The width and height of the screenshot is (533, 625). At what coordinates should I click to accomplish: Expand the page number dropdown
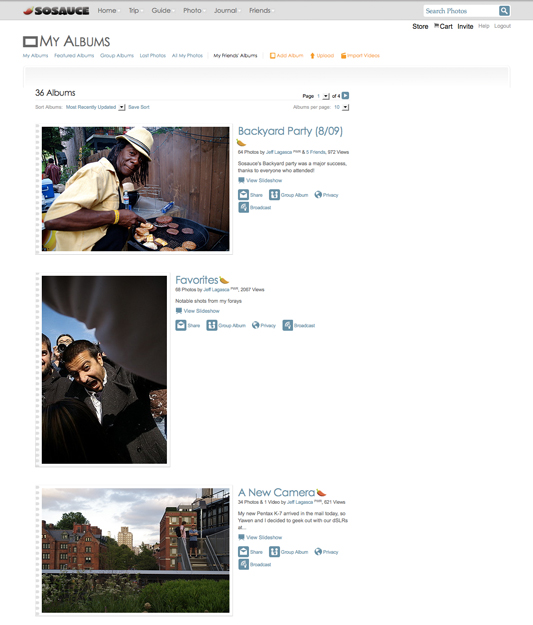(x=326, y=96)
